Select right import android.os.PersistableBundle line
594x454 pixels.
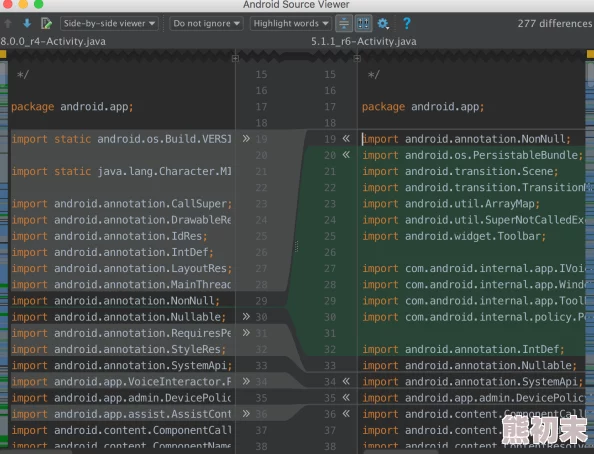(x=473, y=155)
